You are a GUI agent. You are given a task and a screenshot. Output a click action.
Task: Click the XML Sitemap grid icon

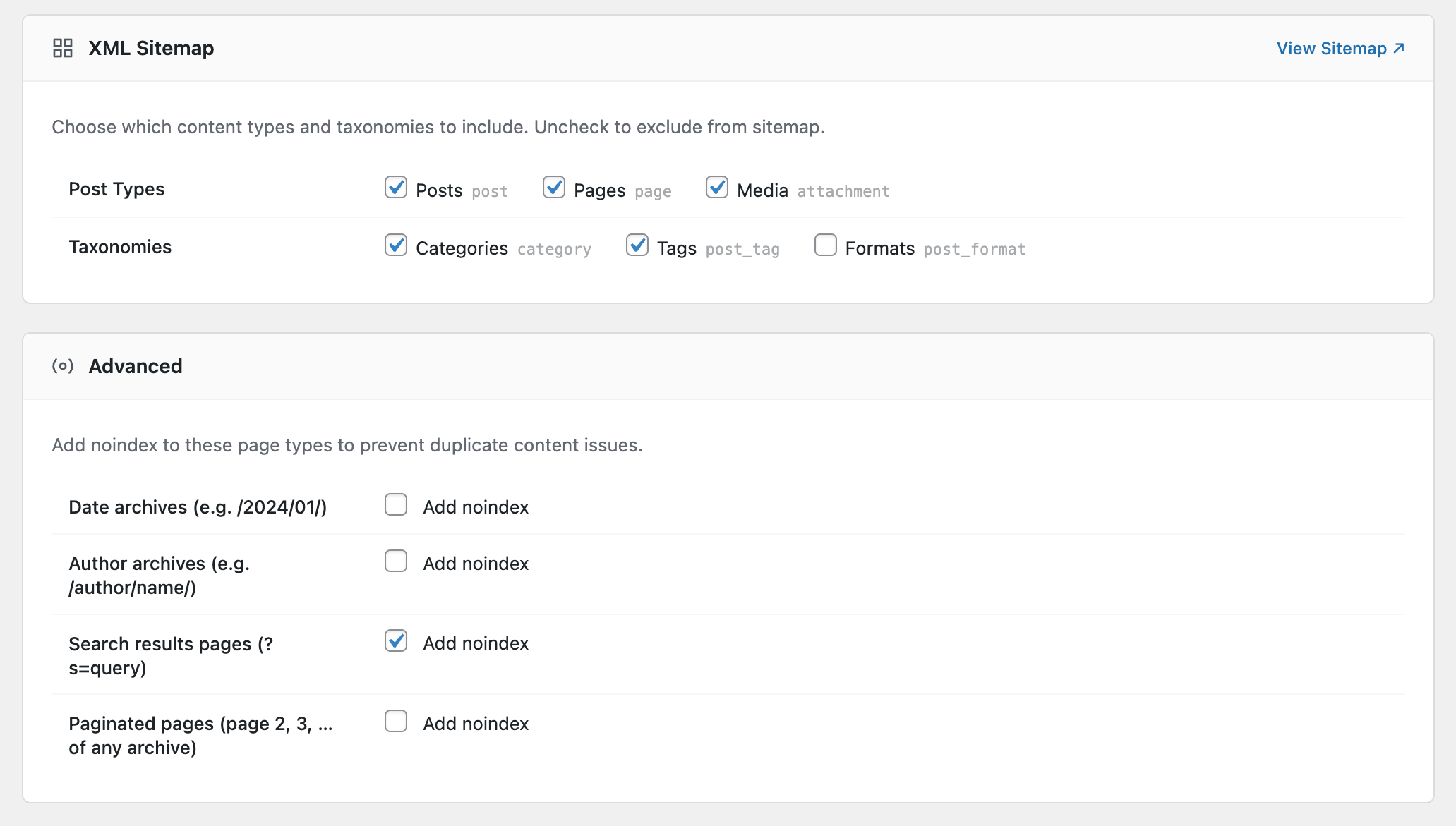63,48
